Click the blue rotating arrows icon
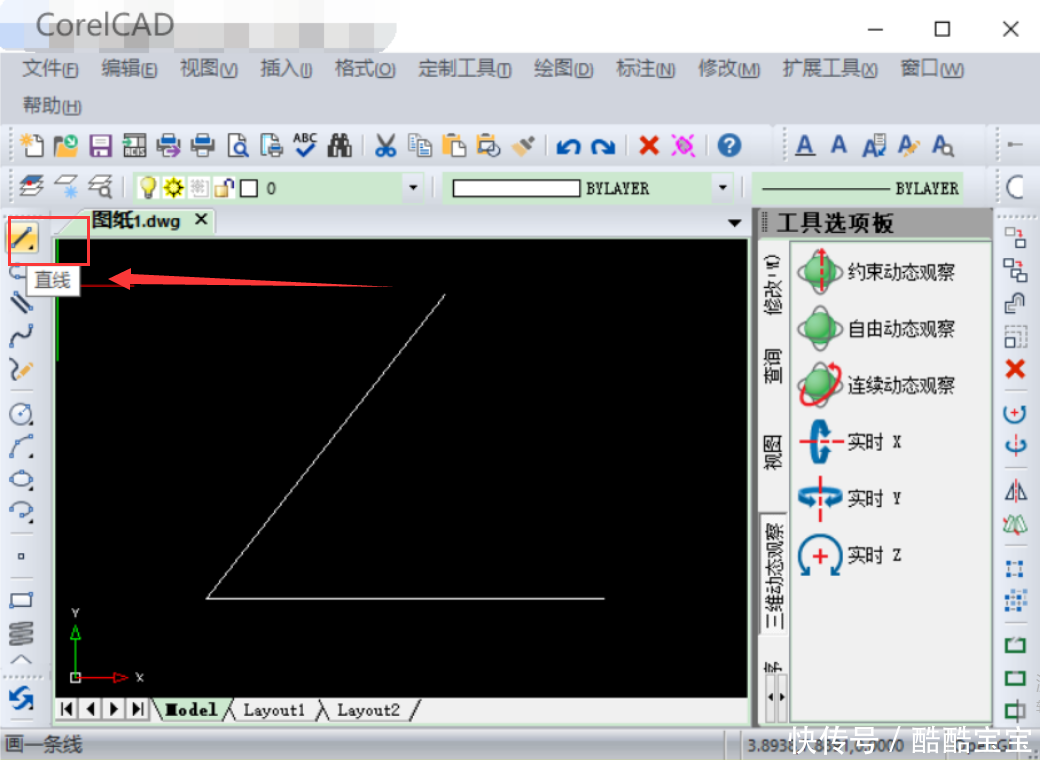Image resolution: width=1040 pixels, height=760 pixels. [x=21, y=698]
